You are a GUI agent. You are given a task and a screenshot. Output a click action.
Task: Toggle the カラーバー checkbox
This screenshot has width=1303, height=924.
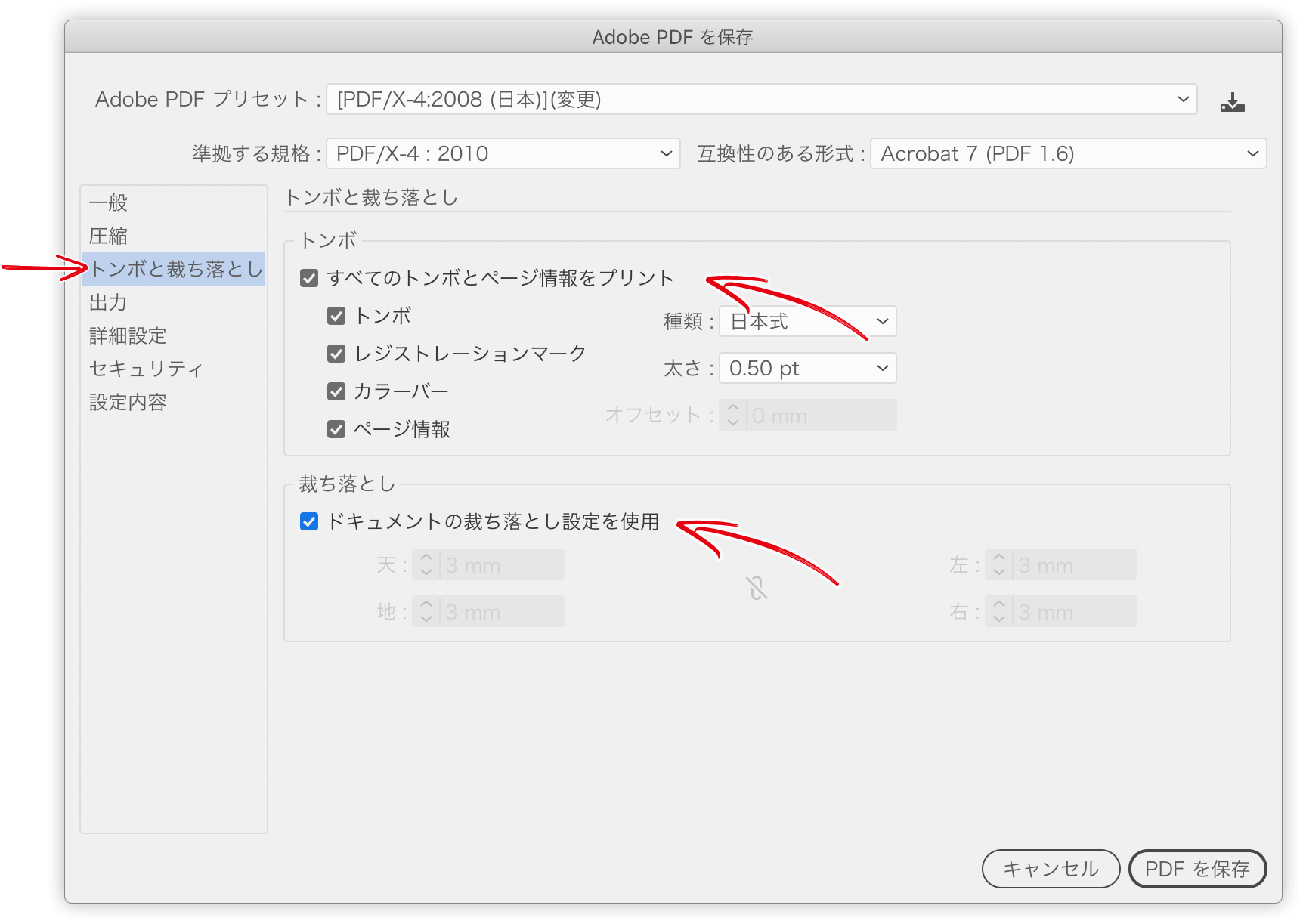pyautogui.click(x=336, y=391)
